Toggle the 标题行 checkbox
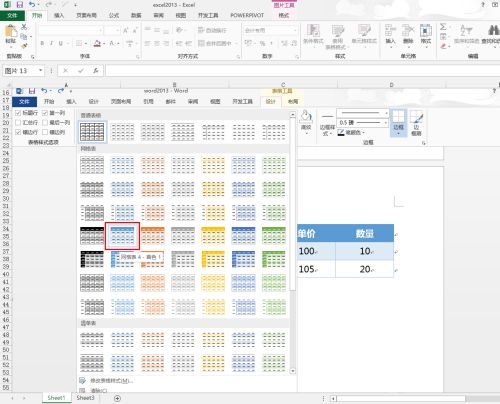This screenshot has height=404, width=500. (x=18, y=113)
